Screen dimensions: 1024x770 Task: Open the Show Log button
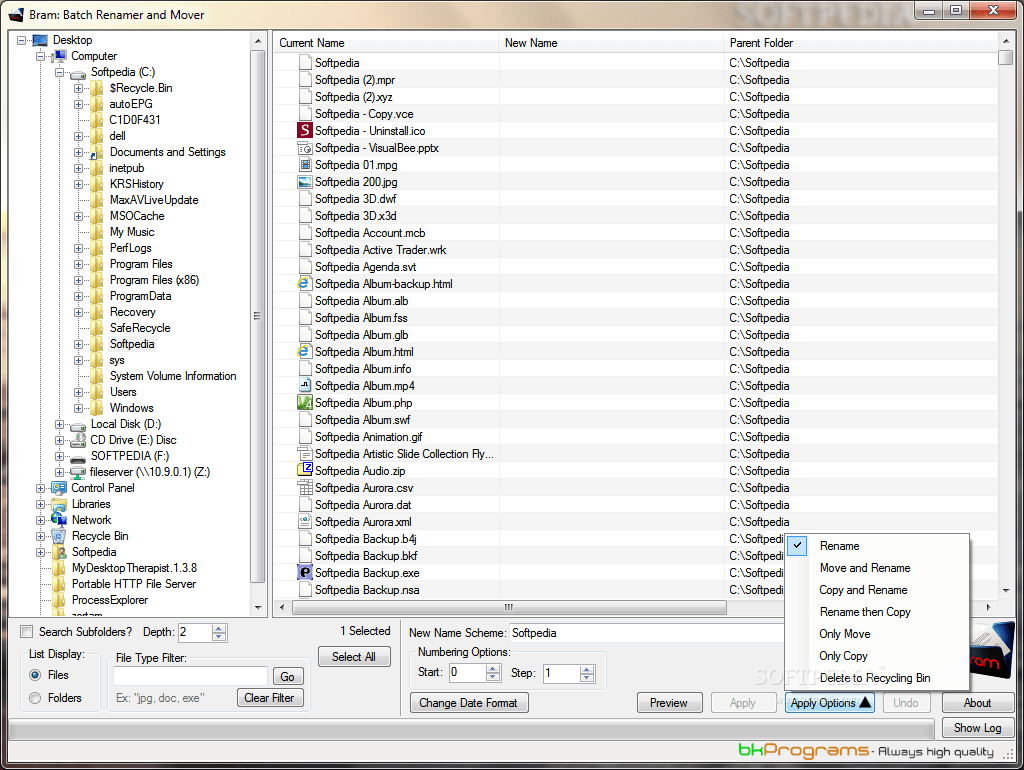coord(977,728)
